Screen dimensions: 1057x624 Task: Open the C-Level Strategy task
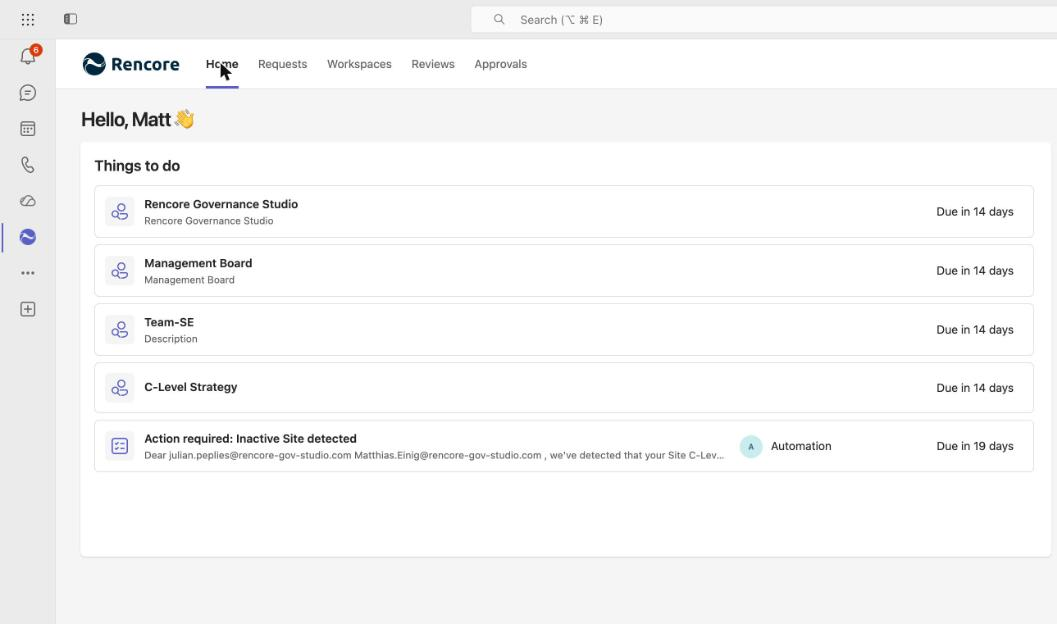coord(564,388)
